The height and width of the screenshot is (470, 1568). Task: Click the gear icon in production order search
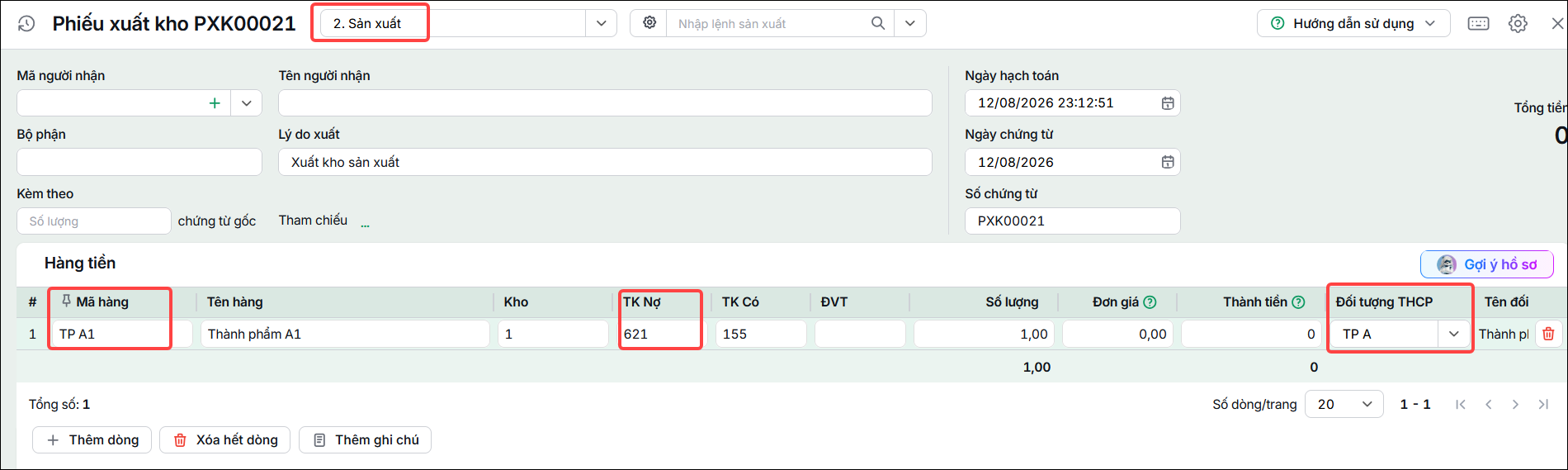tap(649, 23)
